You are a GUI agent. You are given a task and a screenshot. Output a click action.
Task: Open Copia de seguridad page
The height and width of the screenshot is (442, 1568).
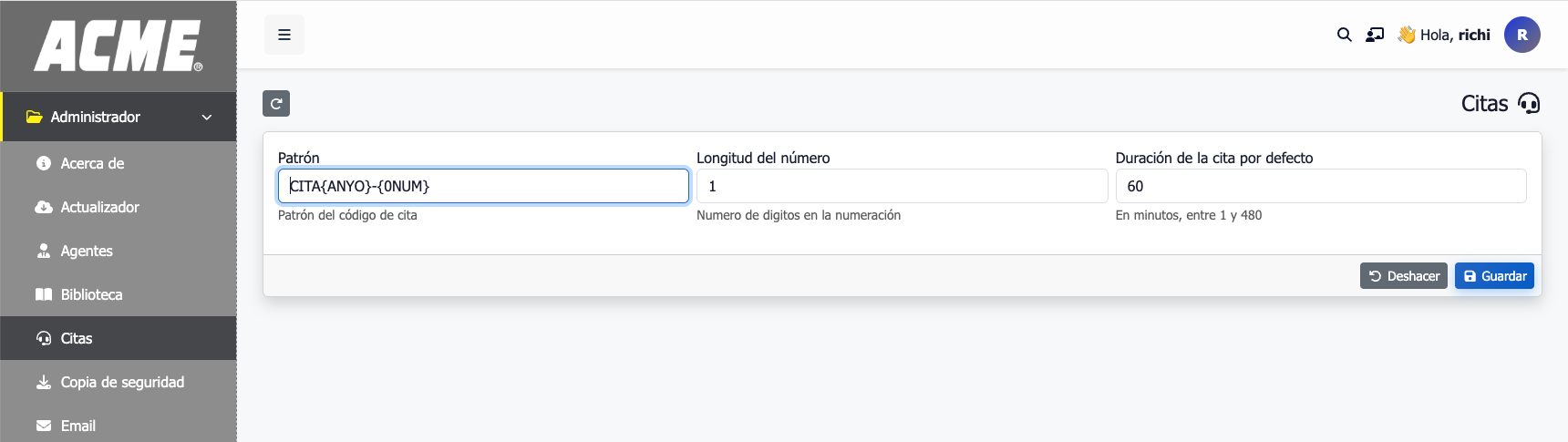122,383
